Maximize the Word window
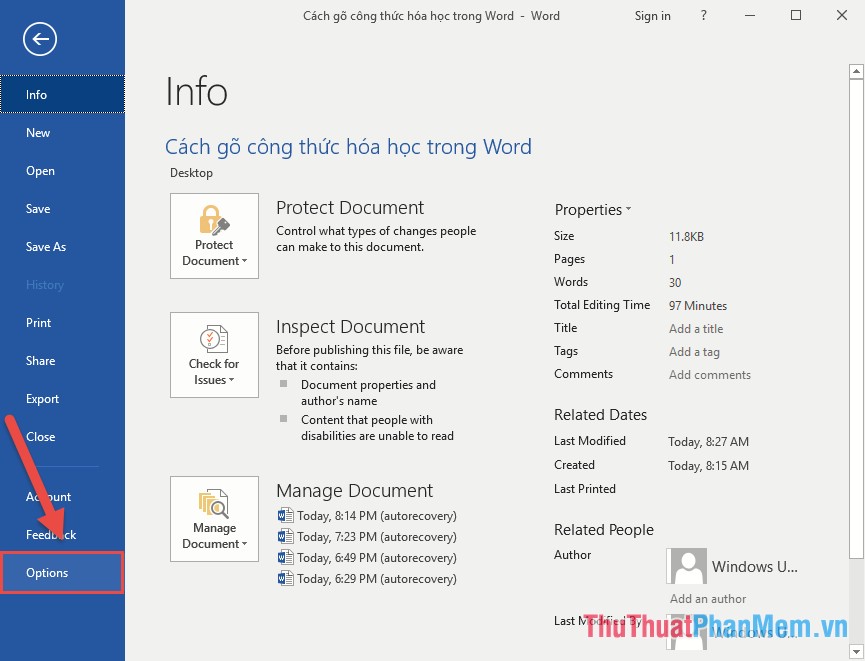 pos(795,15)
